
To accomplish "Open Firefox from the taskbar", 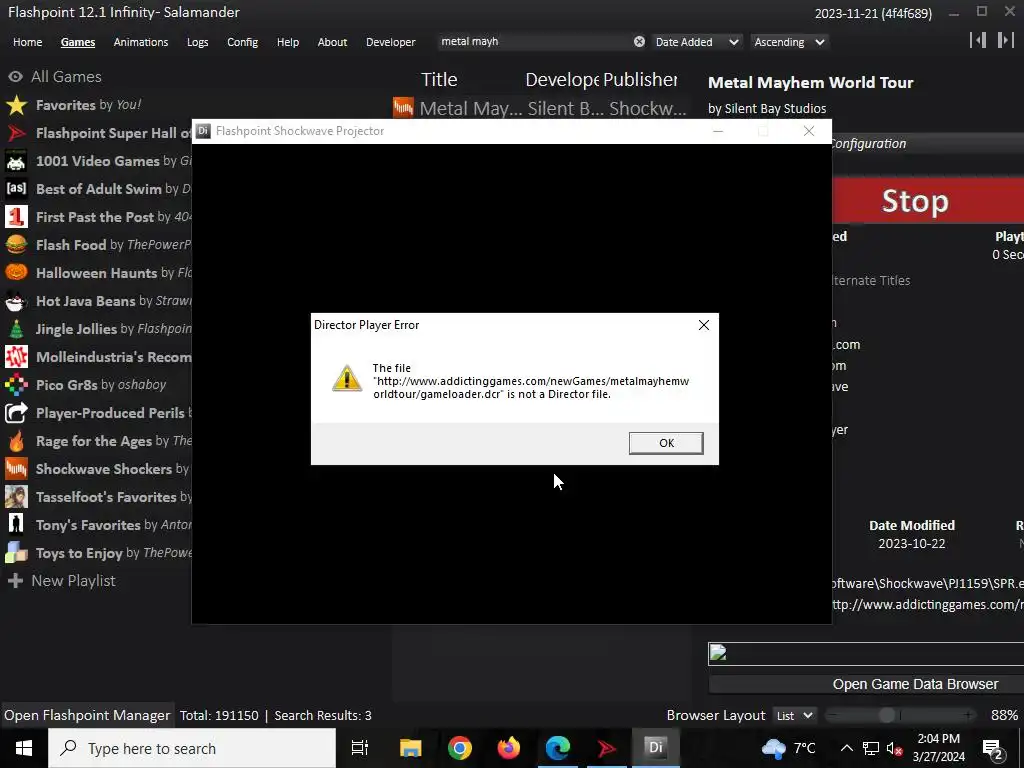I will pos(509,748).
